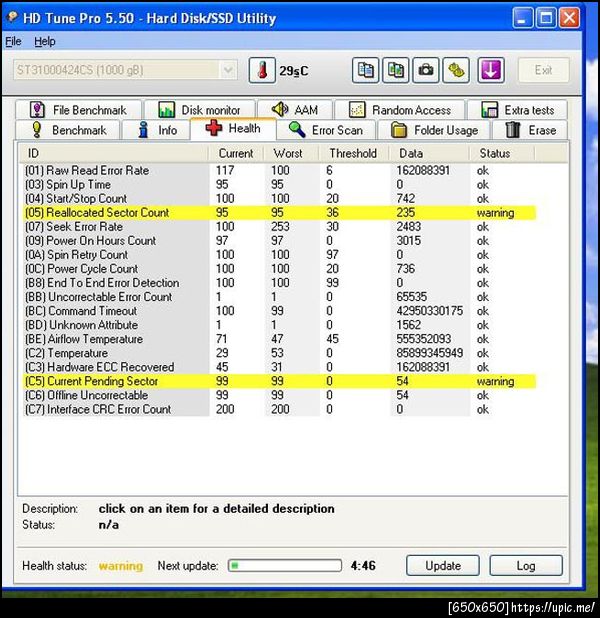
Task: Click the purple download arrow icon
Action: (491, 71)
